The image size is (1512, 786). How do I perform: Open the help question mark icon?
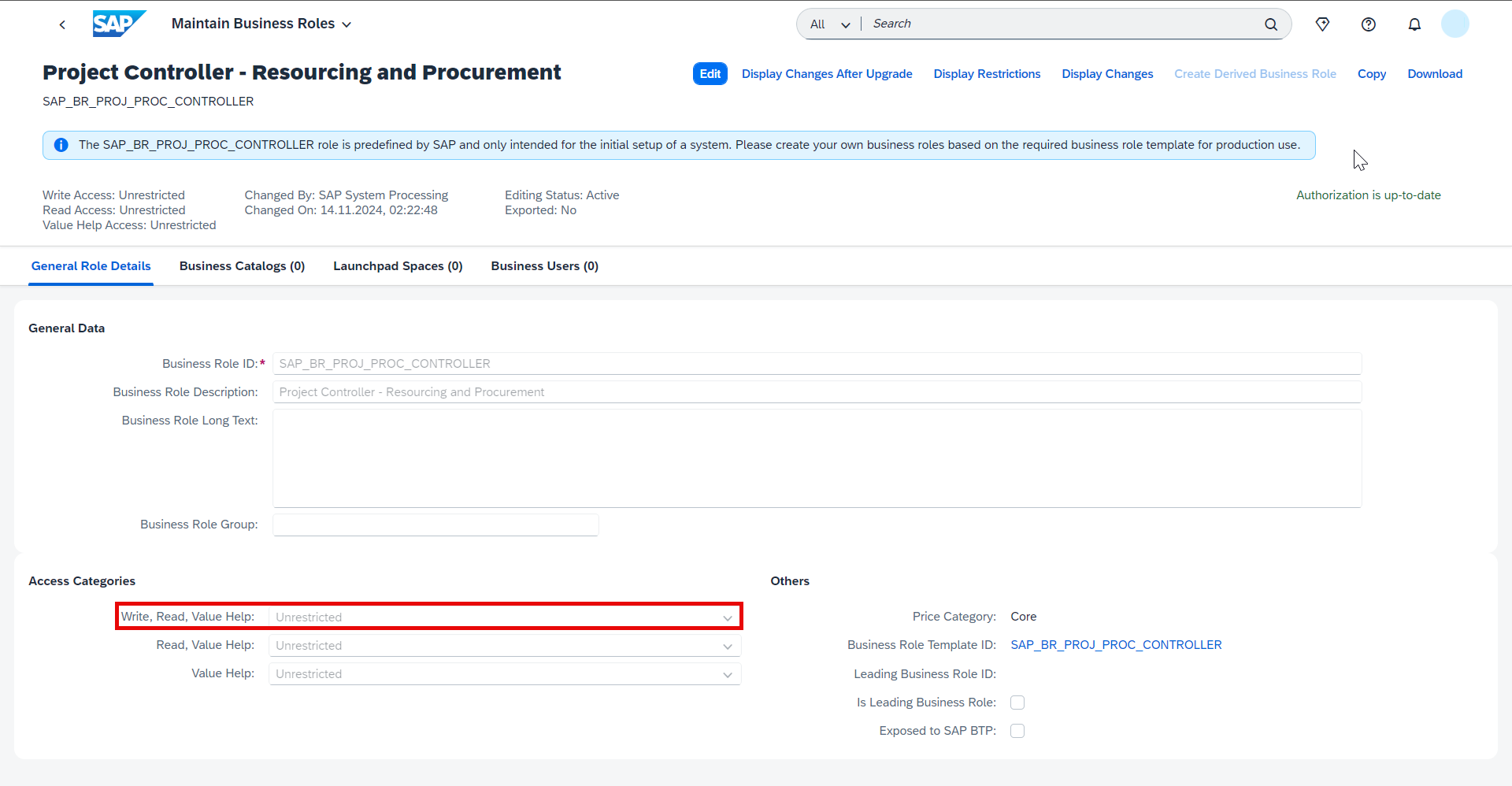pyautogui.click(x=1369, y=24)
